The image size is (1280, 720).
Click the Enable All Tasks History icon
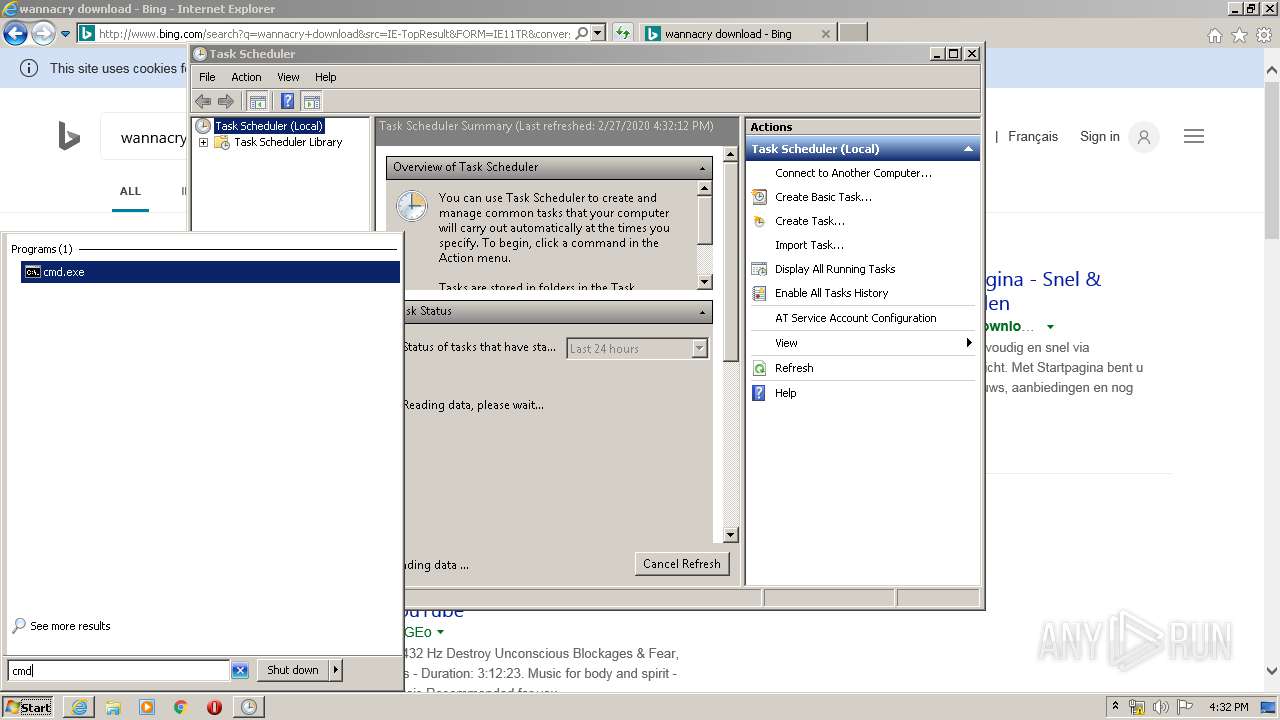click(x=760, y=293)
